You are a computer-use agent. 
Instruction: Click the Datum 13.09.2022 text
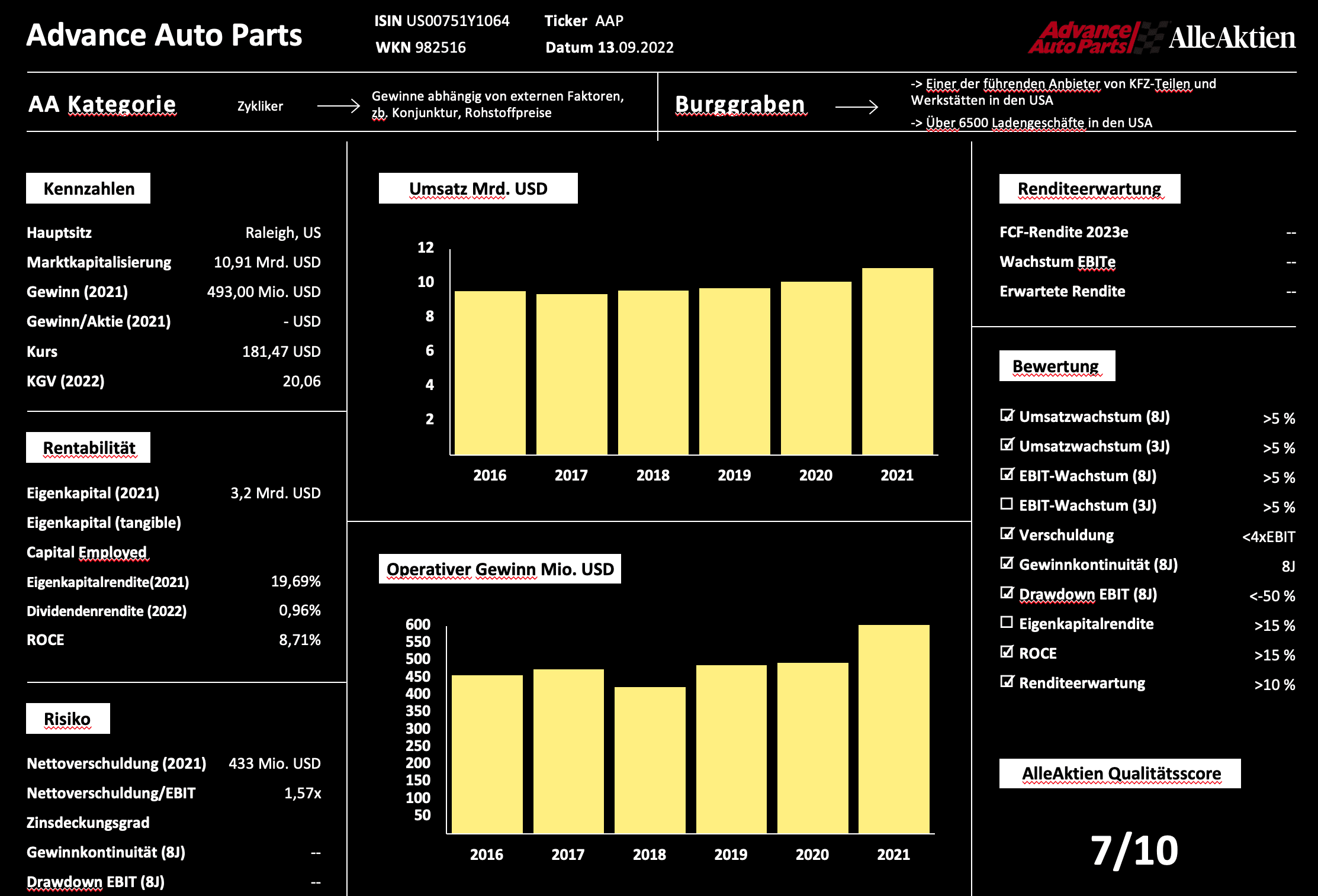coord(609,47)
